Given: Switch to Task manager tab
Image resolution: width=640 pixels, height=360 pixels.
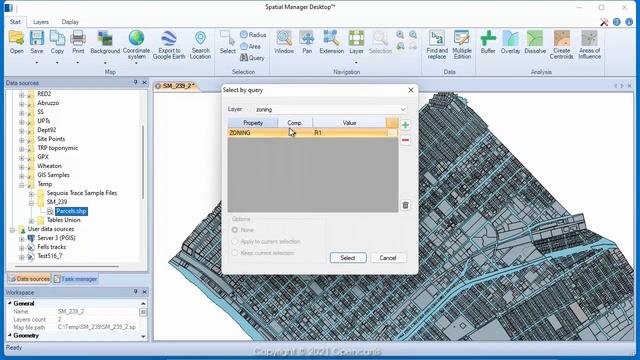Looking at the screenshot, I should 75,279.
